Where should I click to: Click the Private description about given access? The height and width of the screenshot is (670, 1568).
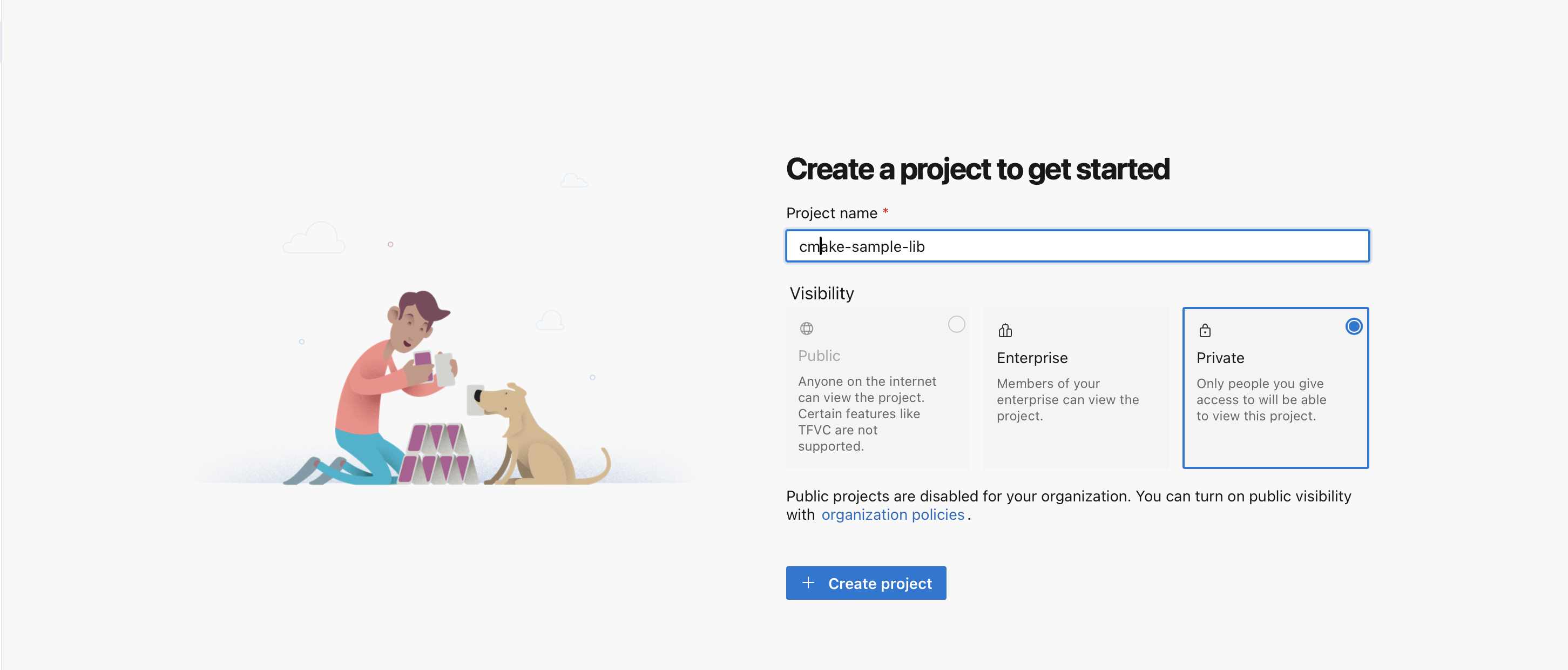click(x=1261, y=399)
